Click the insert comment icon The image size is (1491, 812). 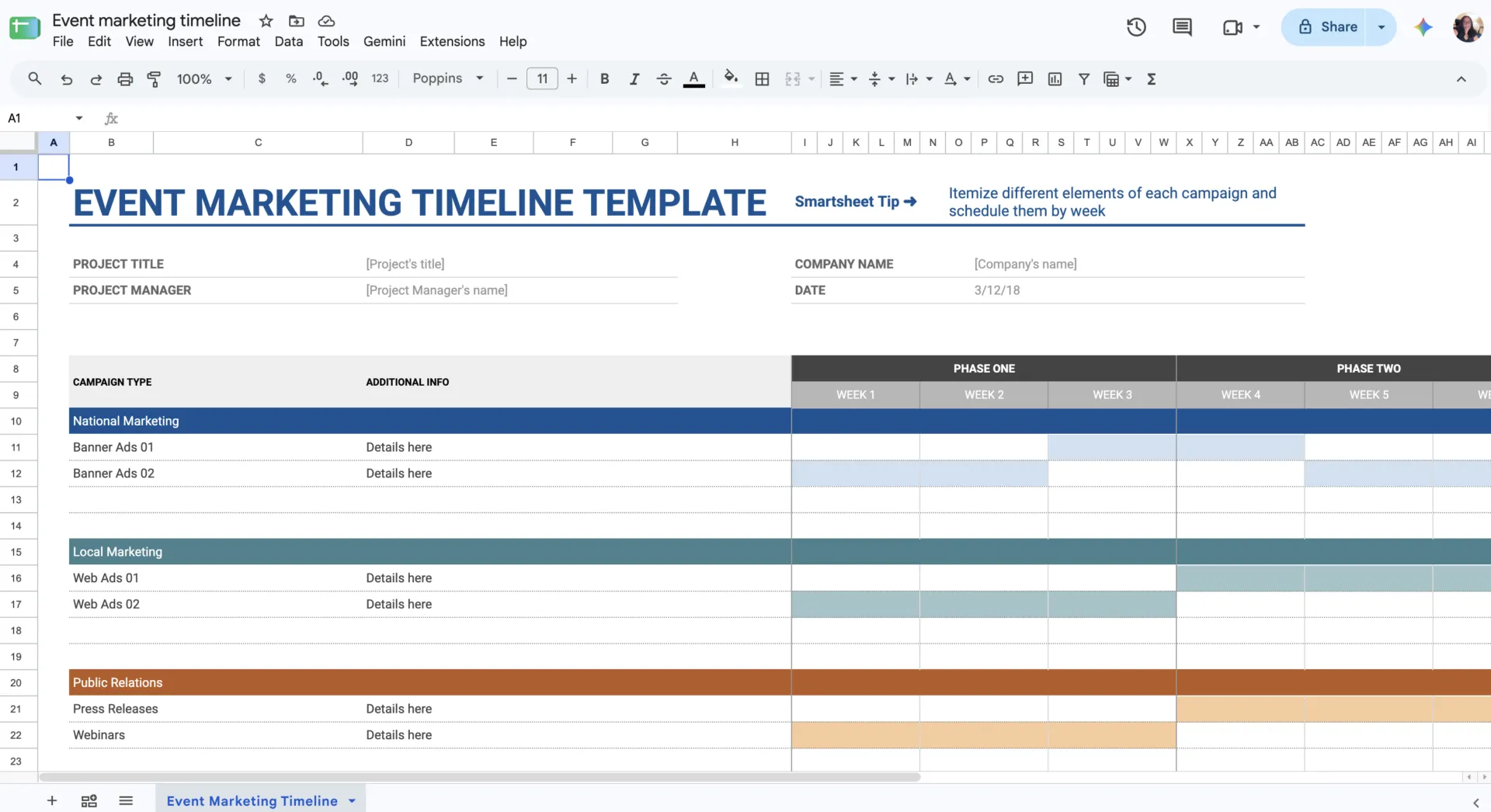tap(1025, 78)
